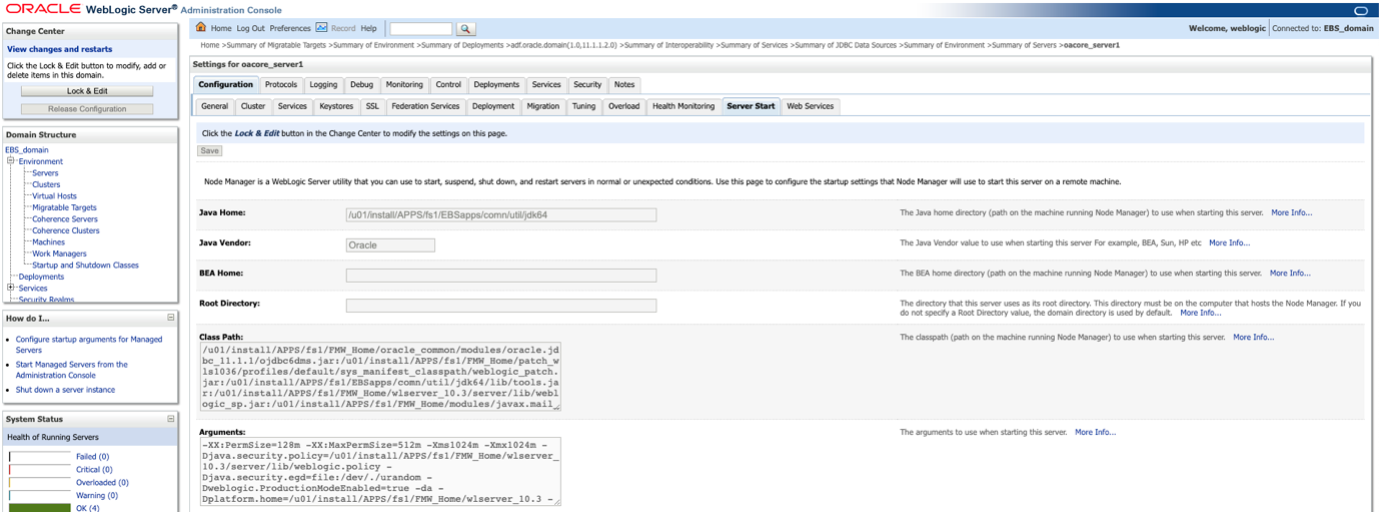Open EBS_domain in Domain Structure
The width and height of the screenshot is (1384, 516).
pyautogui.click(x=27, y=150)
